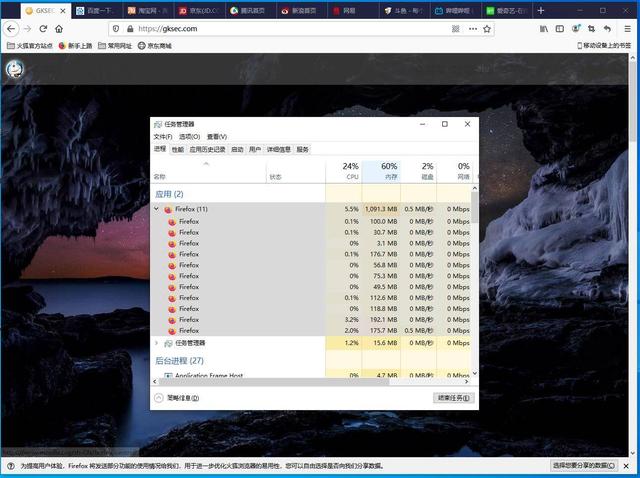This screenshot has width=640, height=478.
Task: Select the Firefox row using 30.7 MB
Action: 311,233
